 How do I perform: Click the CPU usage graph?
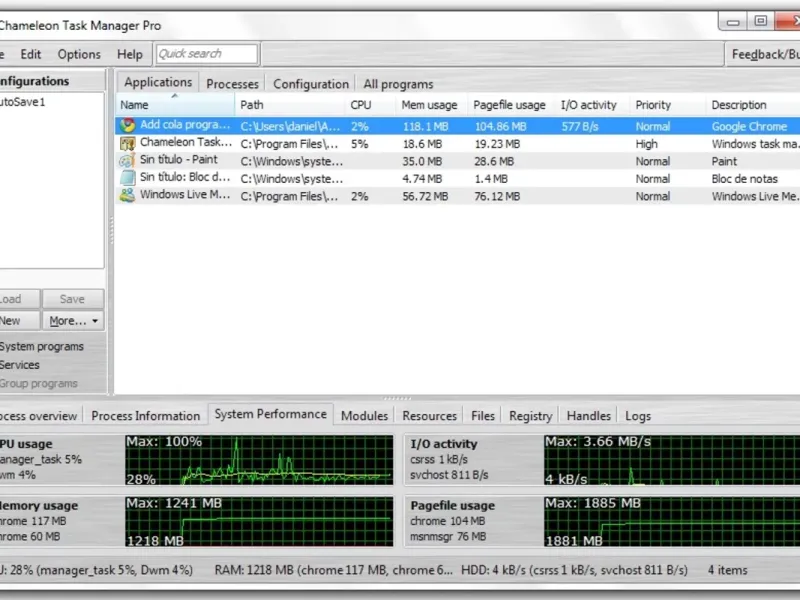259,460
